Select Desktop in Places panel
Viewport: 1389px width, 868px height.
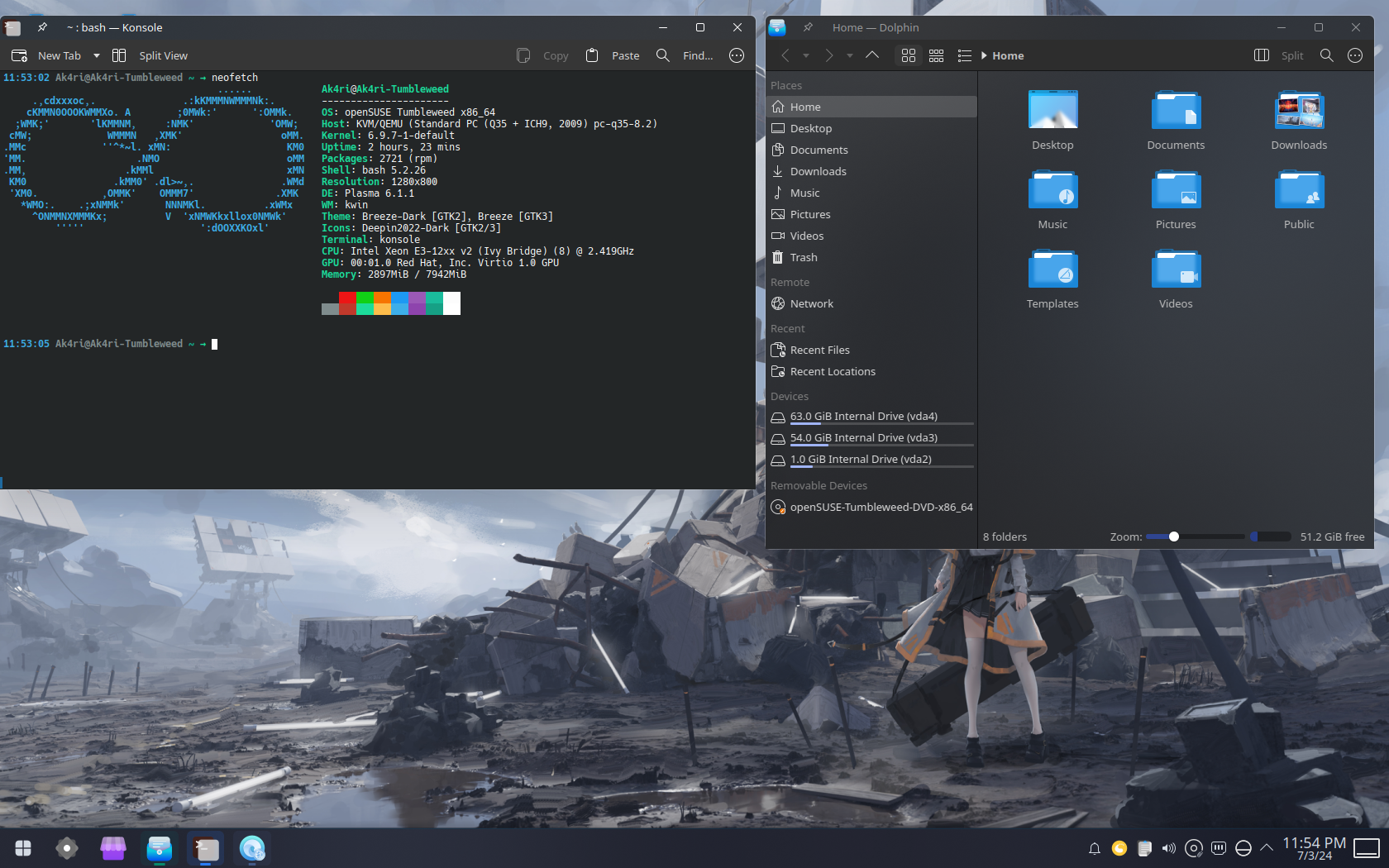pyautogui.click(x=871, y=128)
